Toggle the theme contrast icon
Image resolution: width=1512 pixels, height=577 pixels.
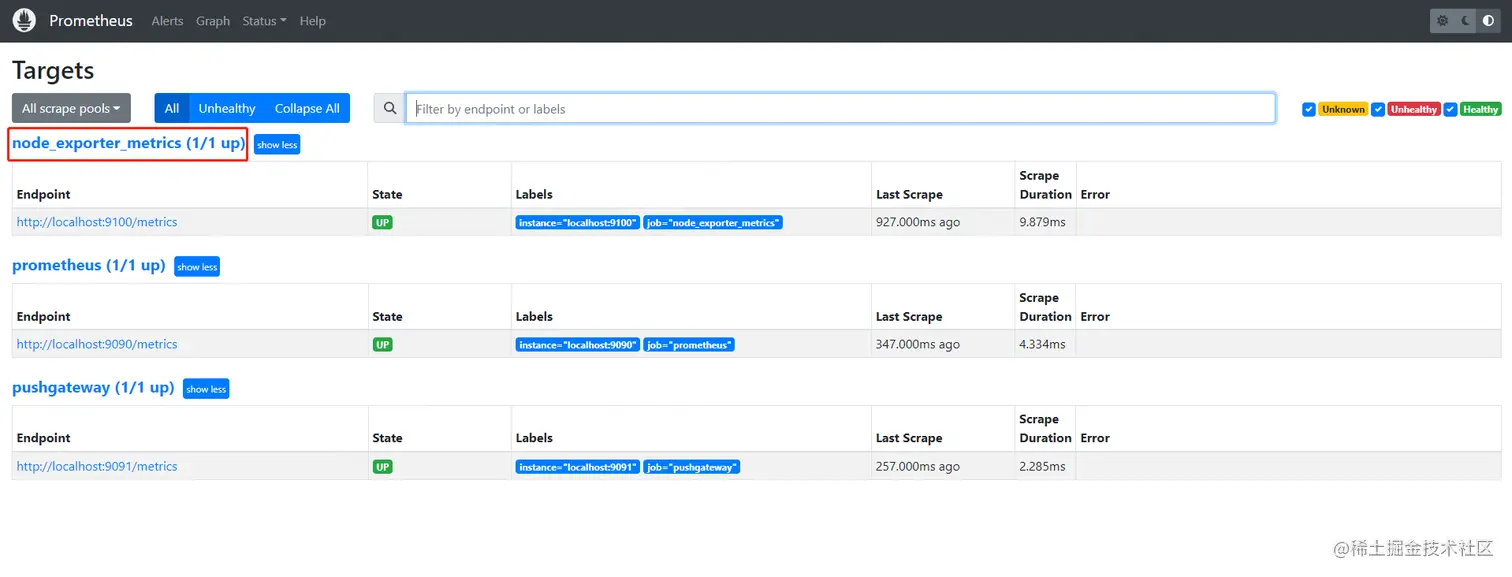click(x=1489, y=20)
